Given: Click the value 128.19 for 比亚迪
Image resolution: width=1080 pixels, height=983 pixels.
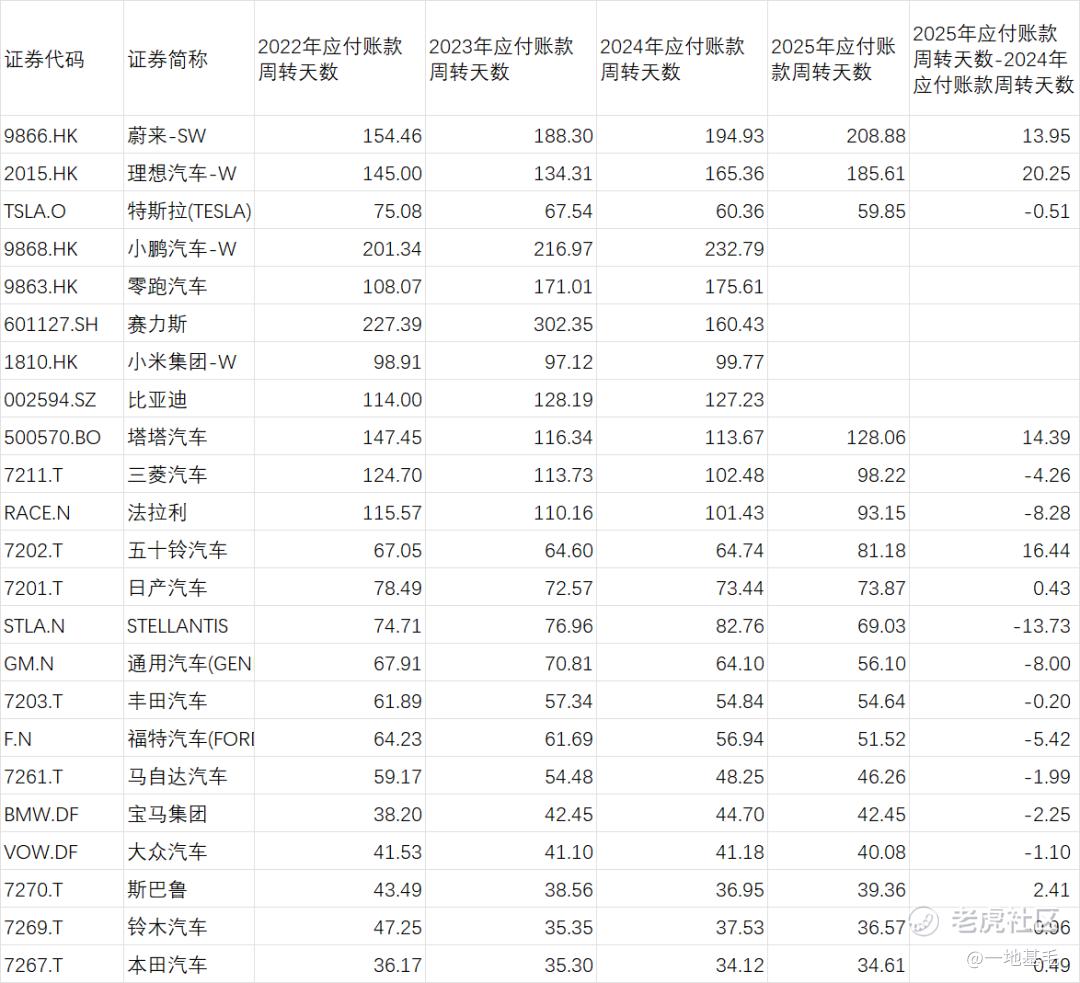Looking at the screenshot, I should point(563,400).
